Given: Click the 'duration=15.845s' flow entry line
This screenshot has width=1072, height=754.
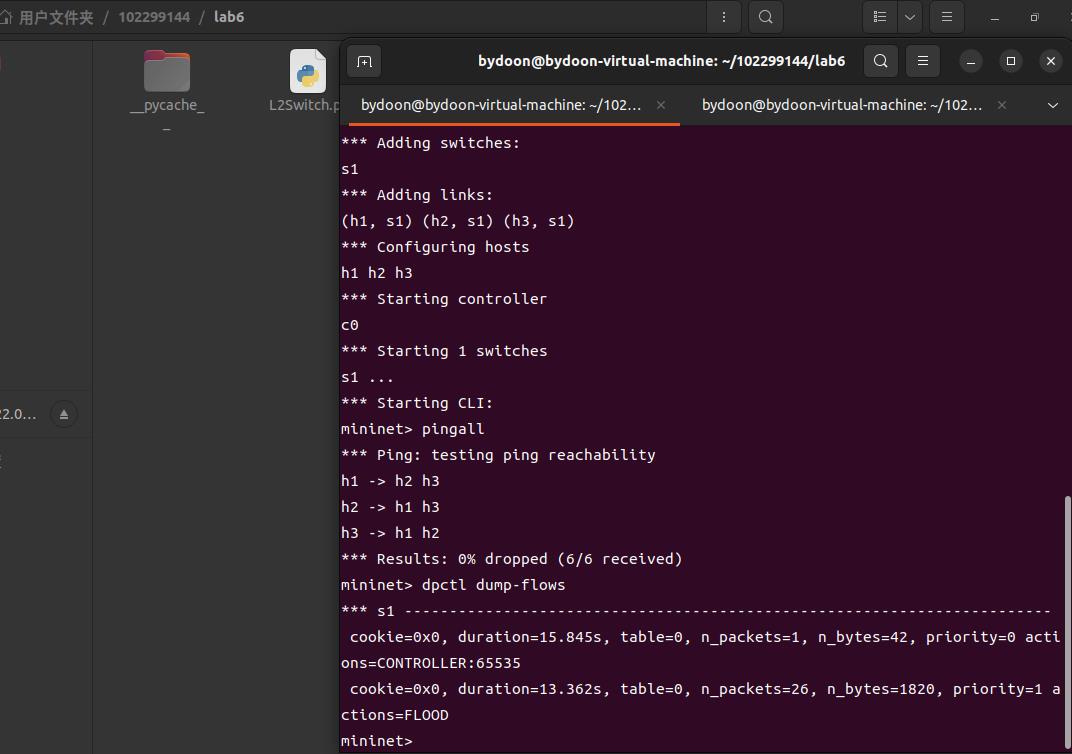Looking at the screenshot, I should pos(705,637).
